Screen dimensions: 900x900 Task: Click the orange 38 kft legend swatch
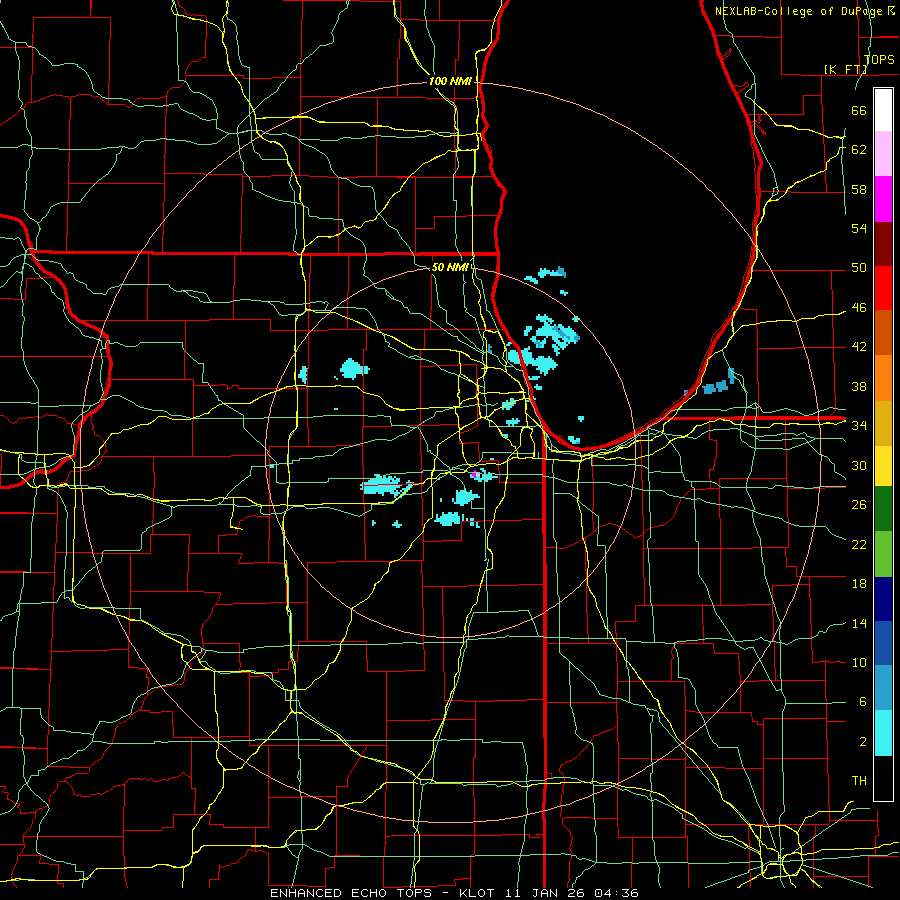pos(883,378)
